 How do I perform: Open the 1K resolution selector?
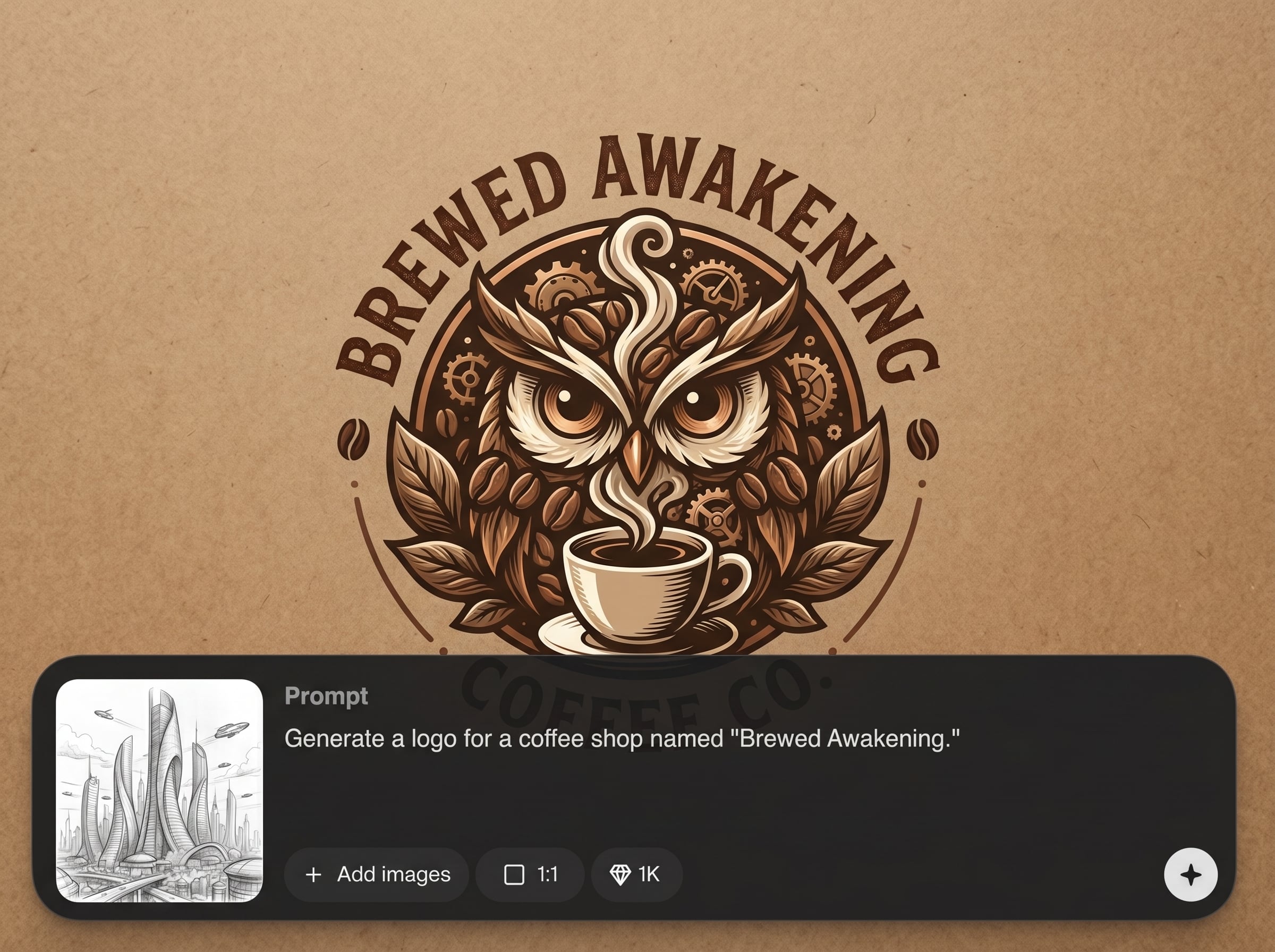(636, 875)
